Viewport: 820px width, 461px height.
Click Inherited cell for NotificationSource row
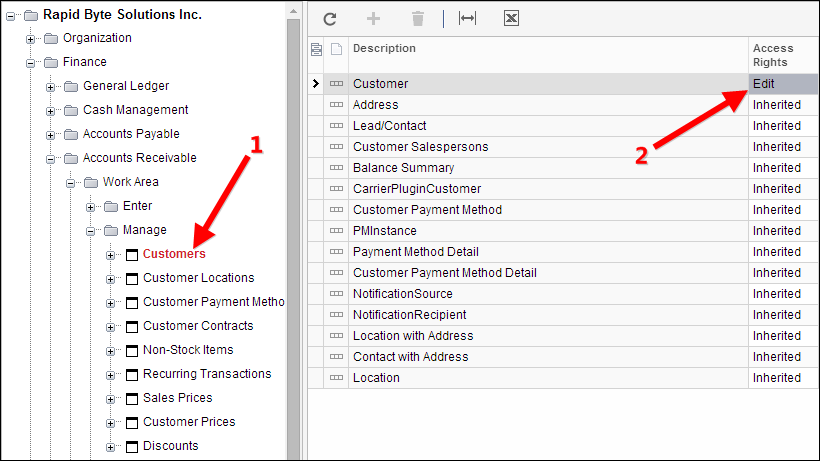[x=783, y=294]
